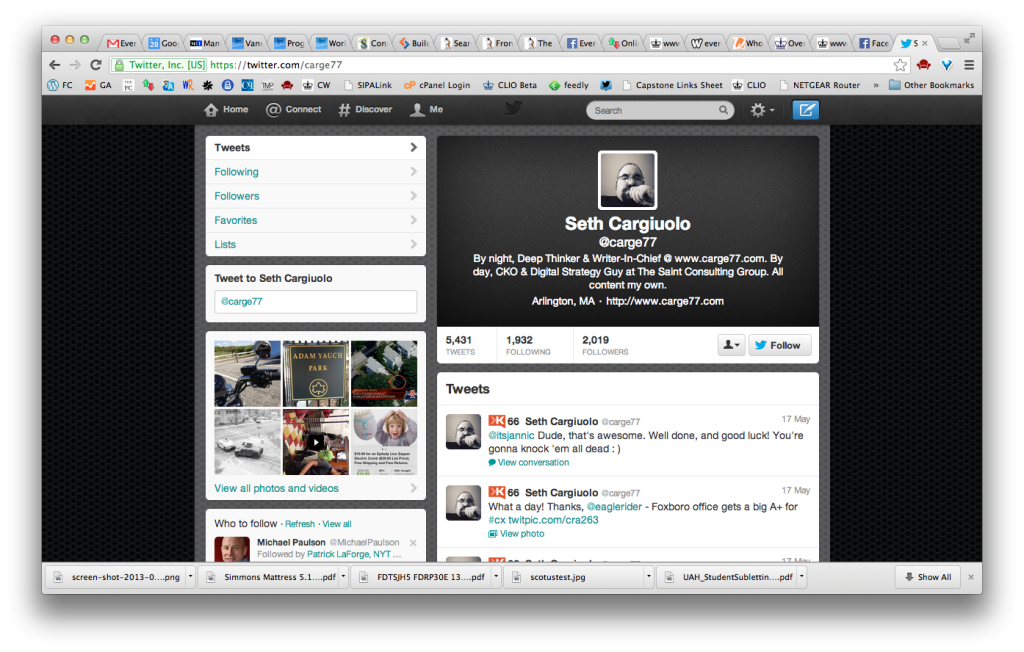Select the Tweets sidebar item

click(315, 148)
